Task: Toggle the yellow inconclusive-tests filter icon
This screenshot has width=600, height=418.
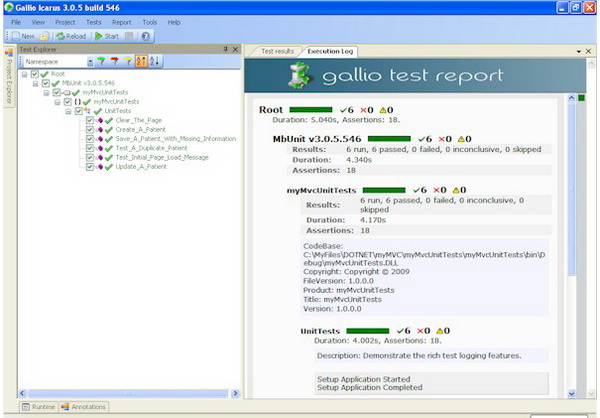Action: pyautogui.click(x=128, y=61)
